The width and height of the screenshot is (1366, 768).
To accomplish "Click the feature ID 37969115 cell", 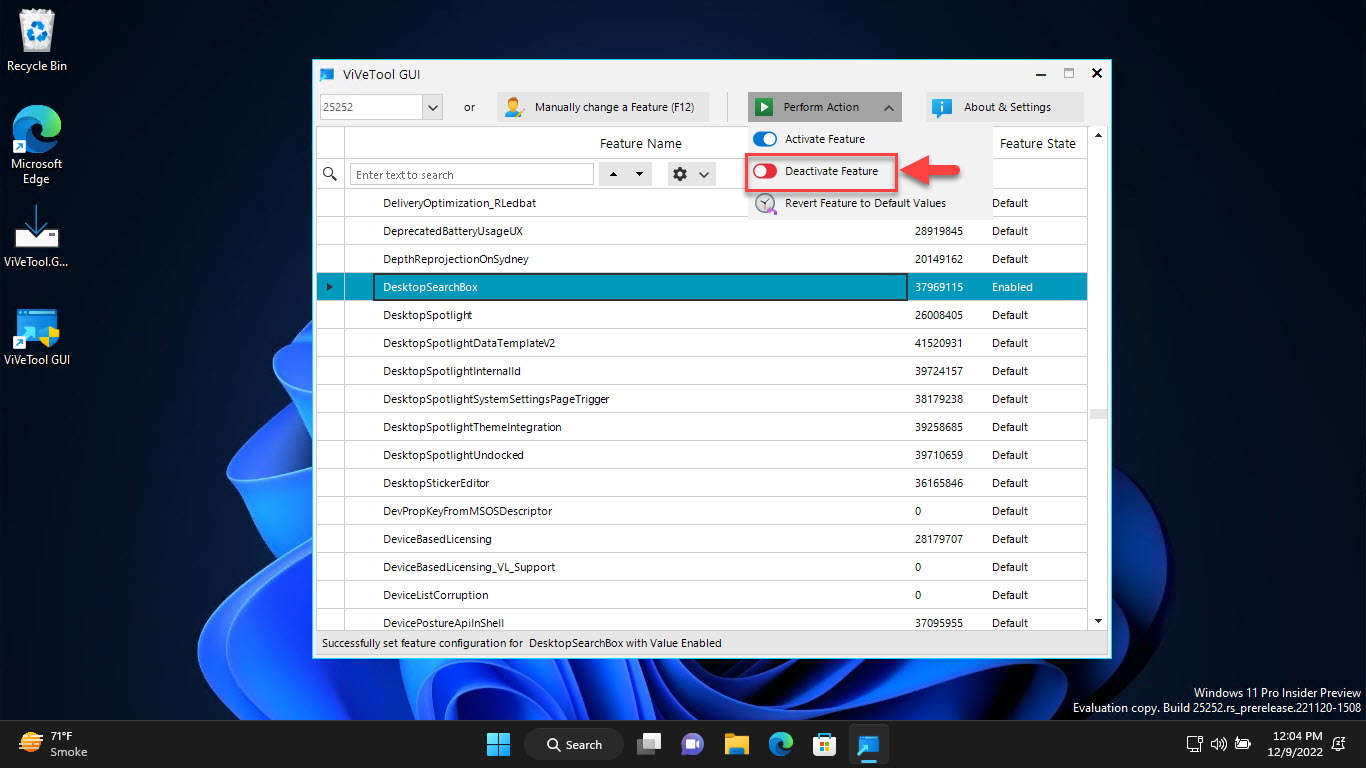I will [939, 287].
